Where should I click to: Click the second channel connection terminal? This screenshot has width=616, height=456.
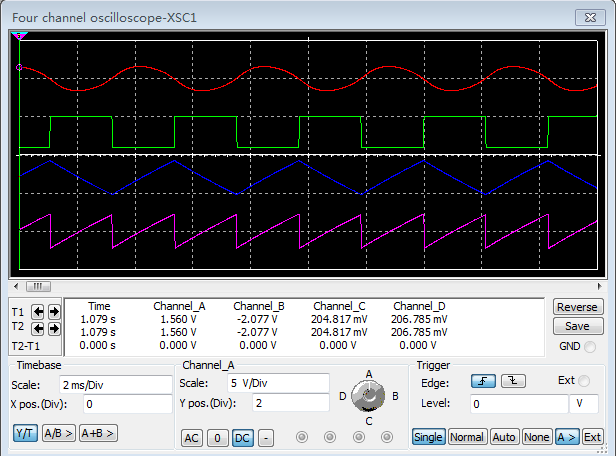click(x=330, y=437)
